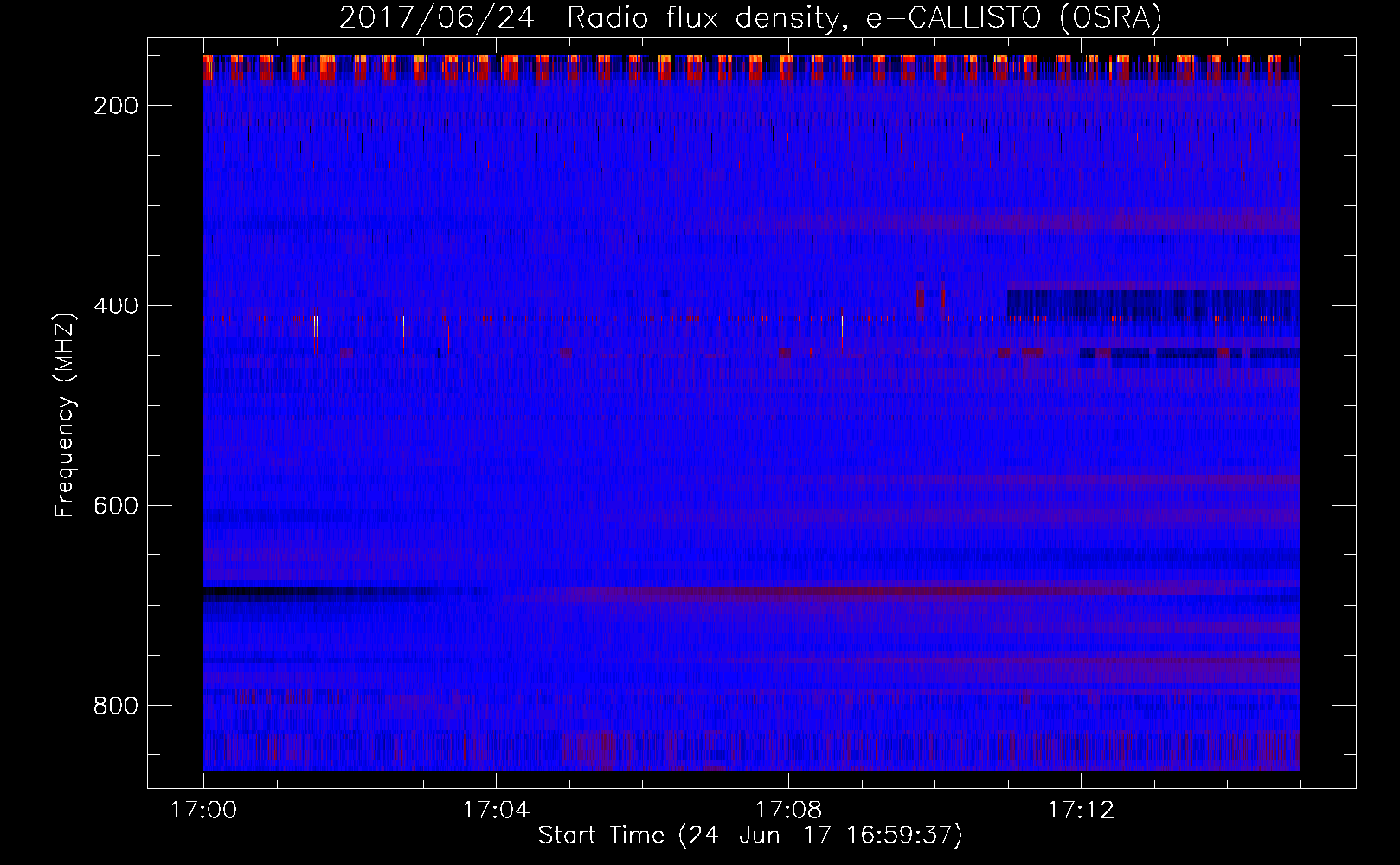Click the 17:08 time tick label
This screenshot has width=1400, height=865.
(788, 811)
